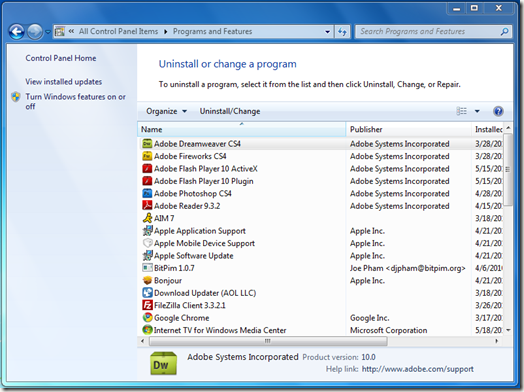Click the Adobe Dreamweaver CS4 program icon

pyautogui.click(x=147, y=144)
